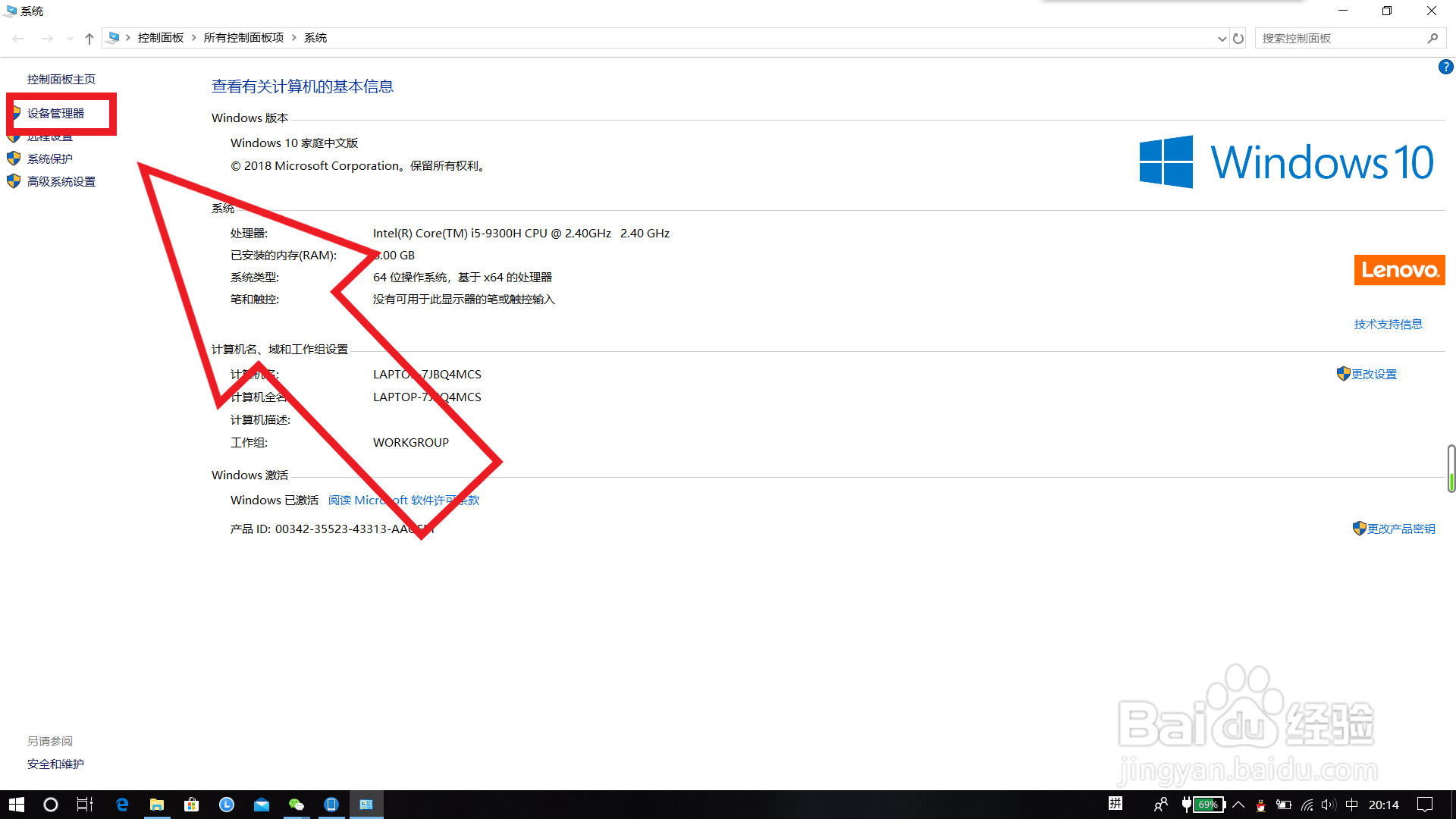
Task: Show hidden tray icons chevron
Action: 1238,805
